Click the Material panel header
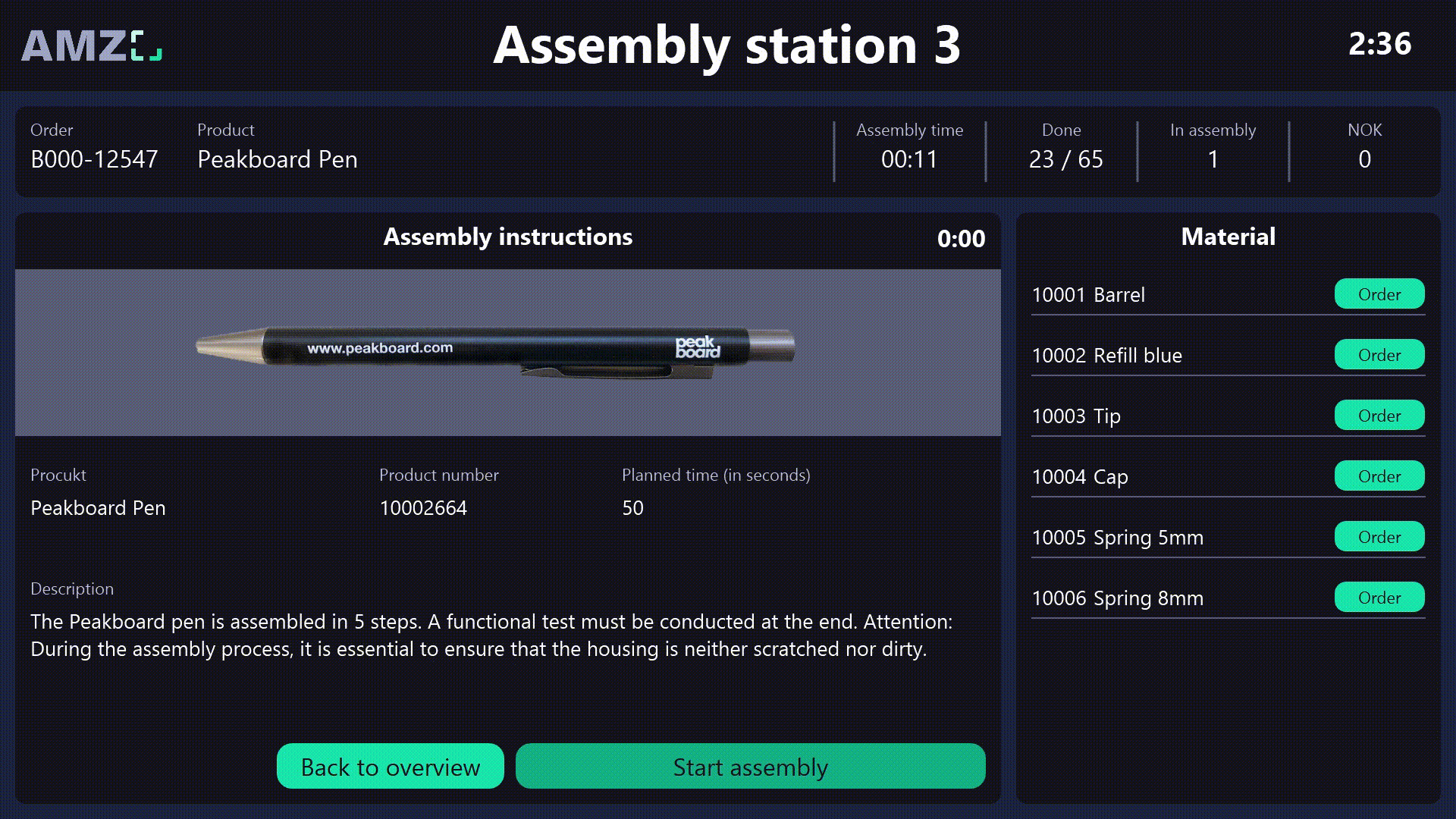This screenshot has height=819, width=1456. point(1227,237)
